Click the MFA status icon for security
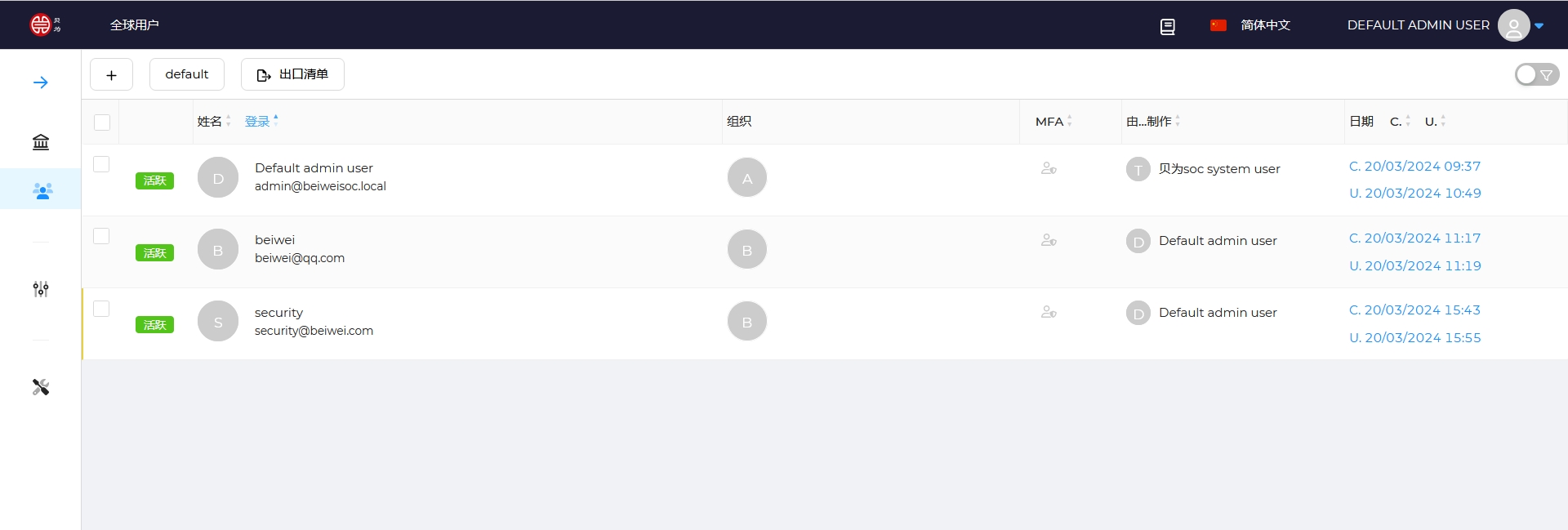 [x=1049, y=312]
